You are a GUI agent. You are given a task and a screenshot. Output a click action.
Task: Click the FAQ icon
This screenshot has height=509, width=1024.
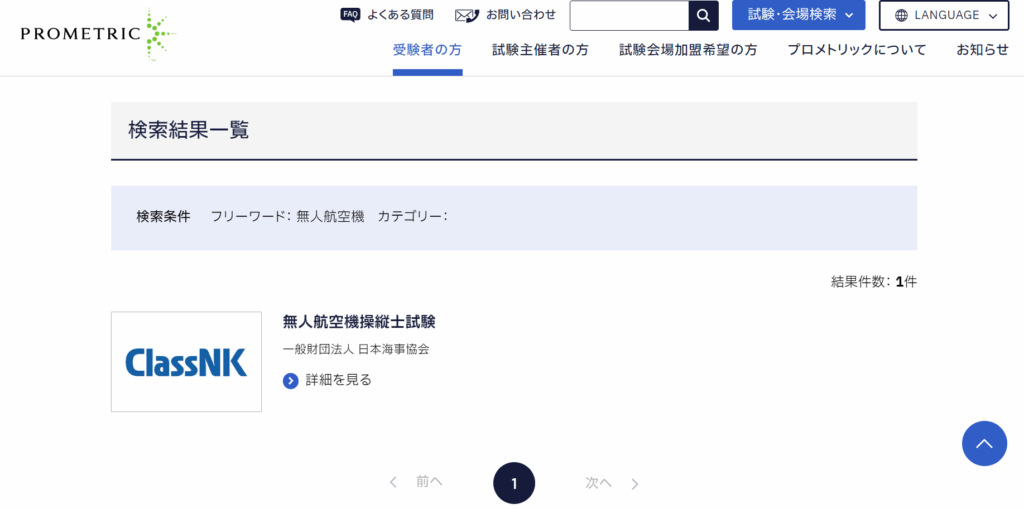pos(350,15)
